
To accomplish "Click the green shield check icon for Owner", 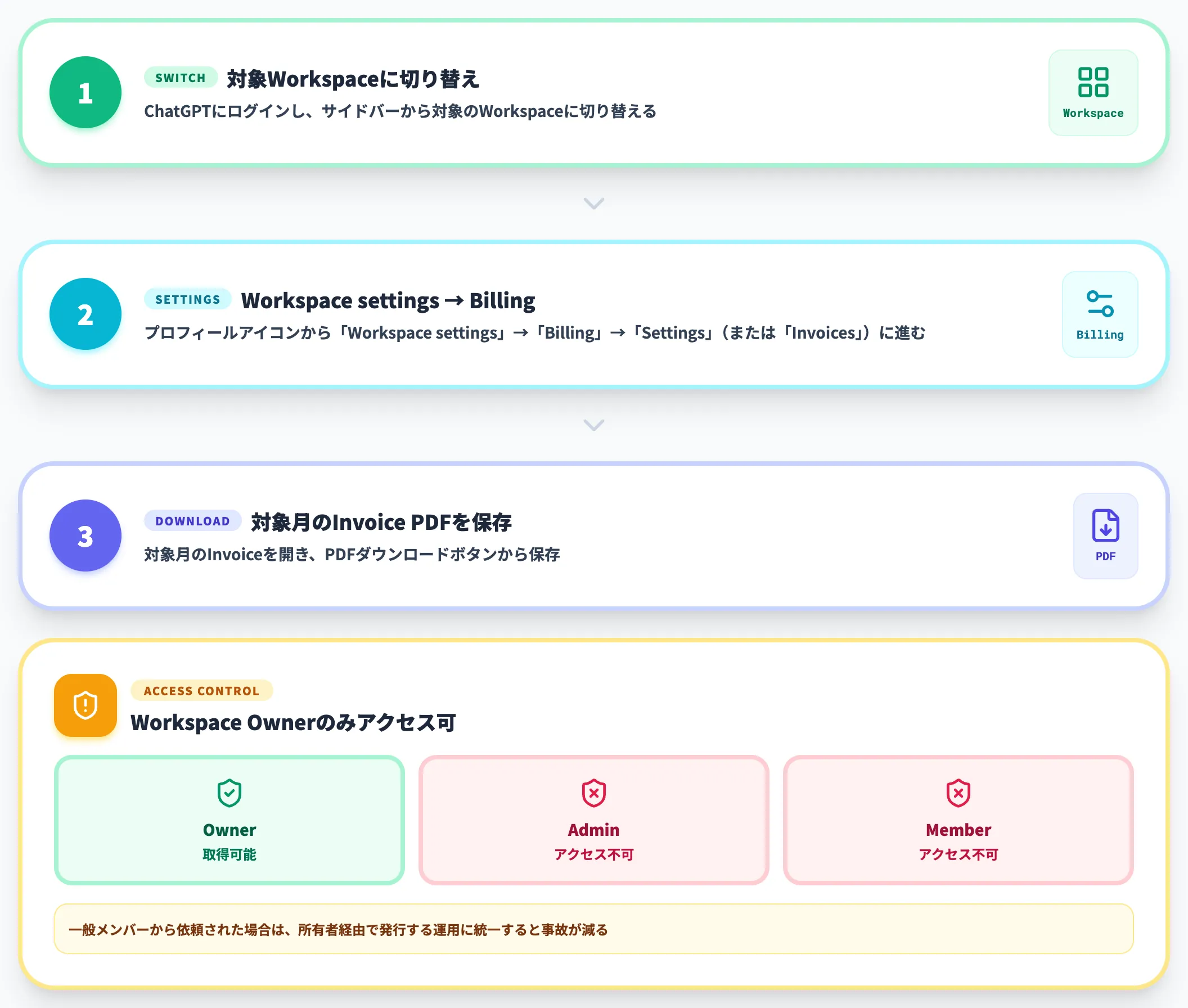I will coord(229,793).
